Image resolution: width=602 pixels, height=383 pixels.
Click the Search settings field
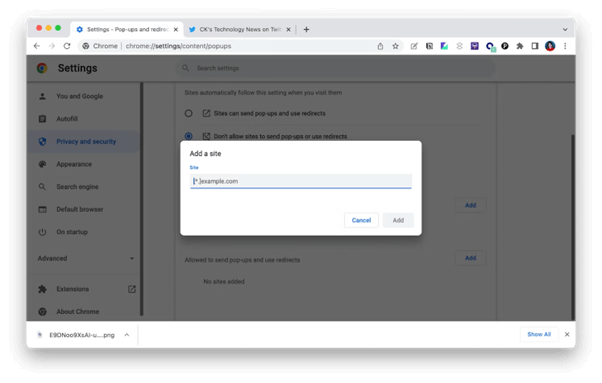335,68
